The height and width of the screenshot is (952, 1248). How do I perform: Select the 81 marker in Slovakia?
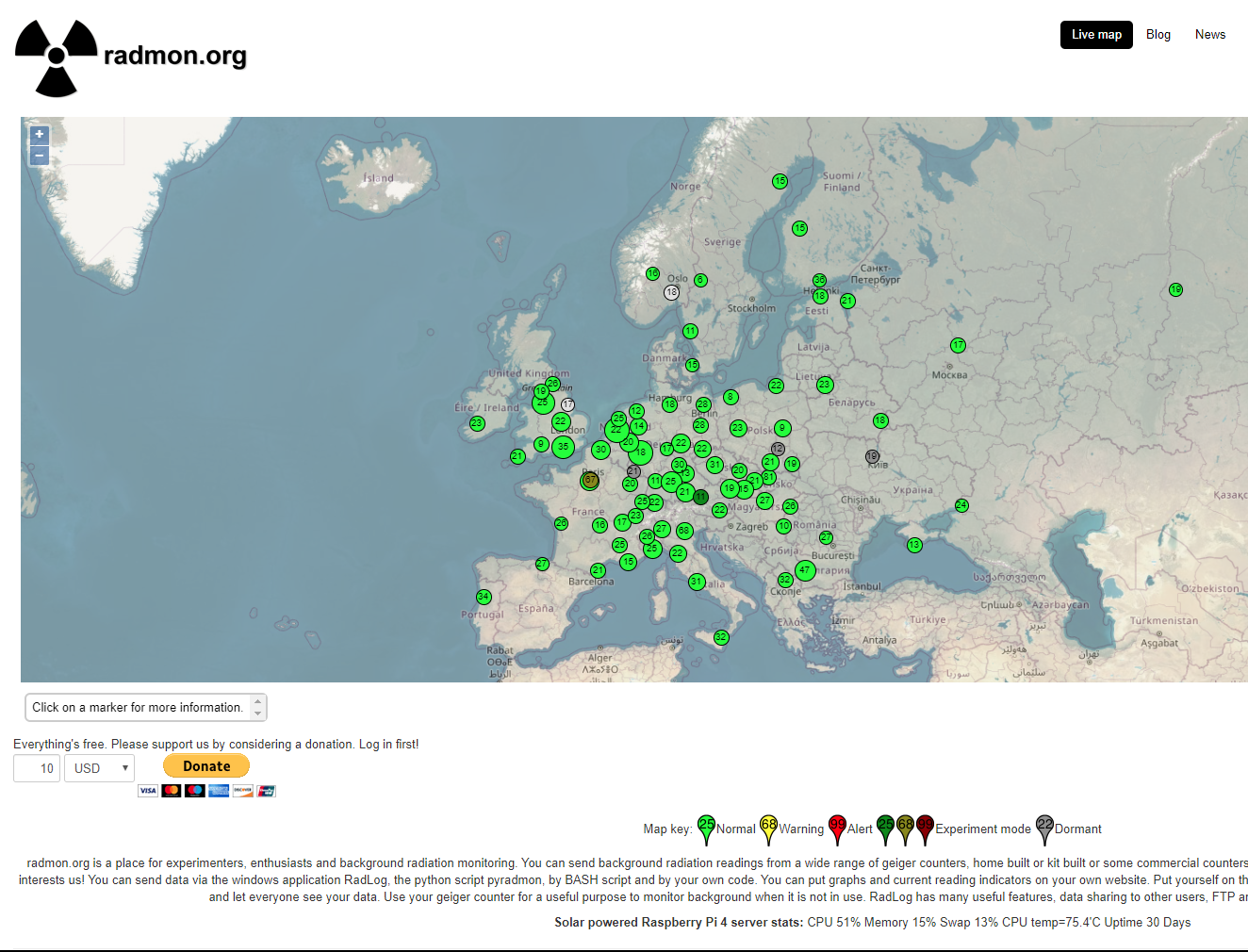coord(769,477)
